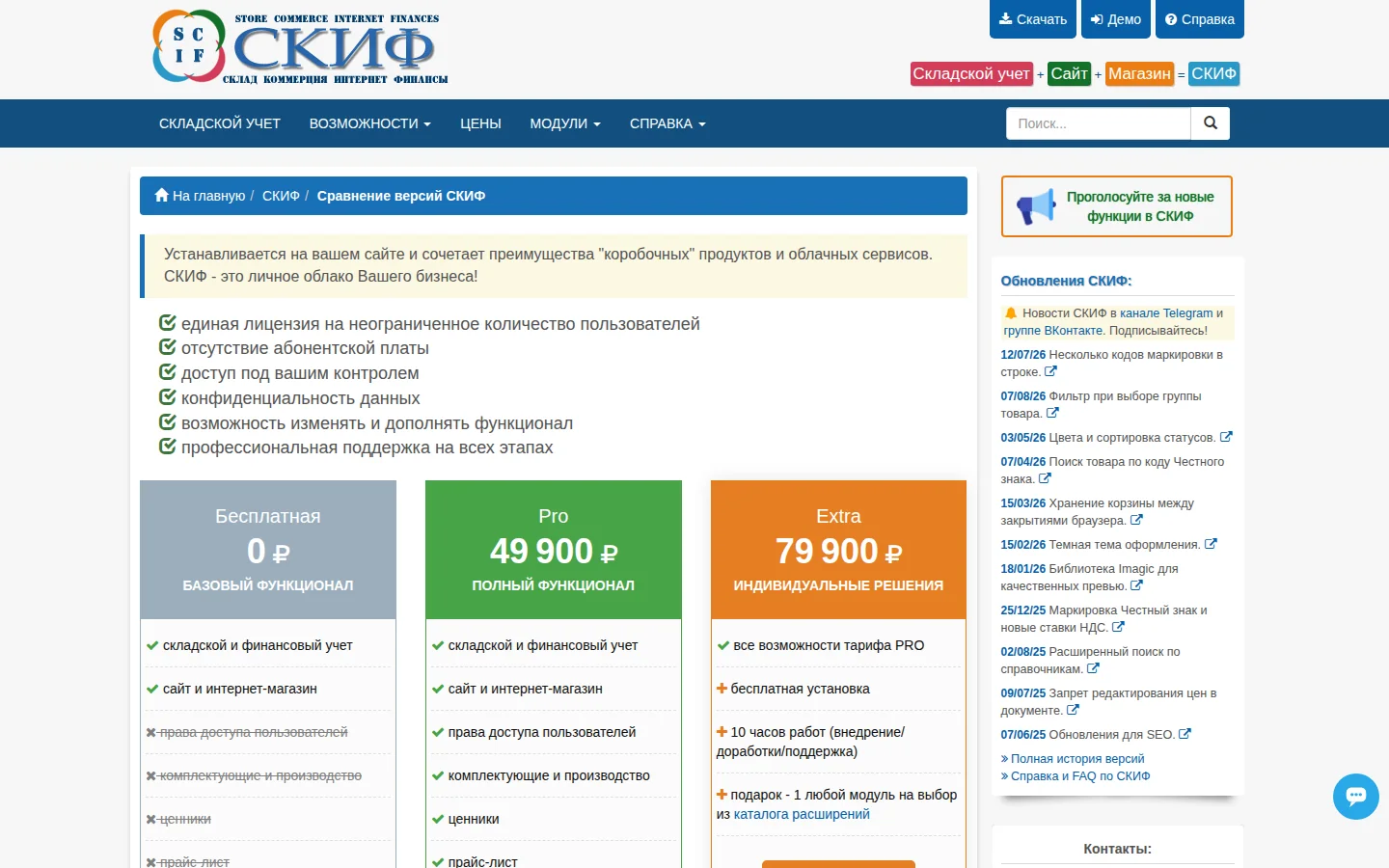Open the СКЛАДСКОЙ УЧЕТ menu item
This screenshot has height=868, width=1389.
pyautogui.click(x=220, y=123)
